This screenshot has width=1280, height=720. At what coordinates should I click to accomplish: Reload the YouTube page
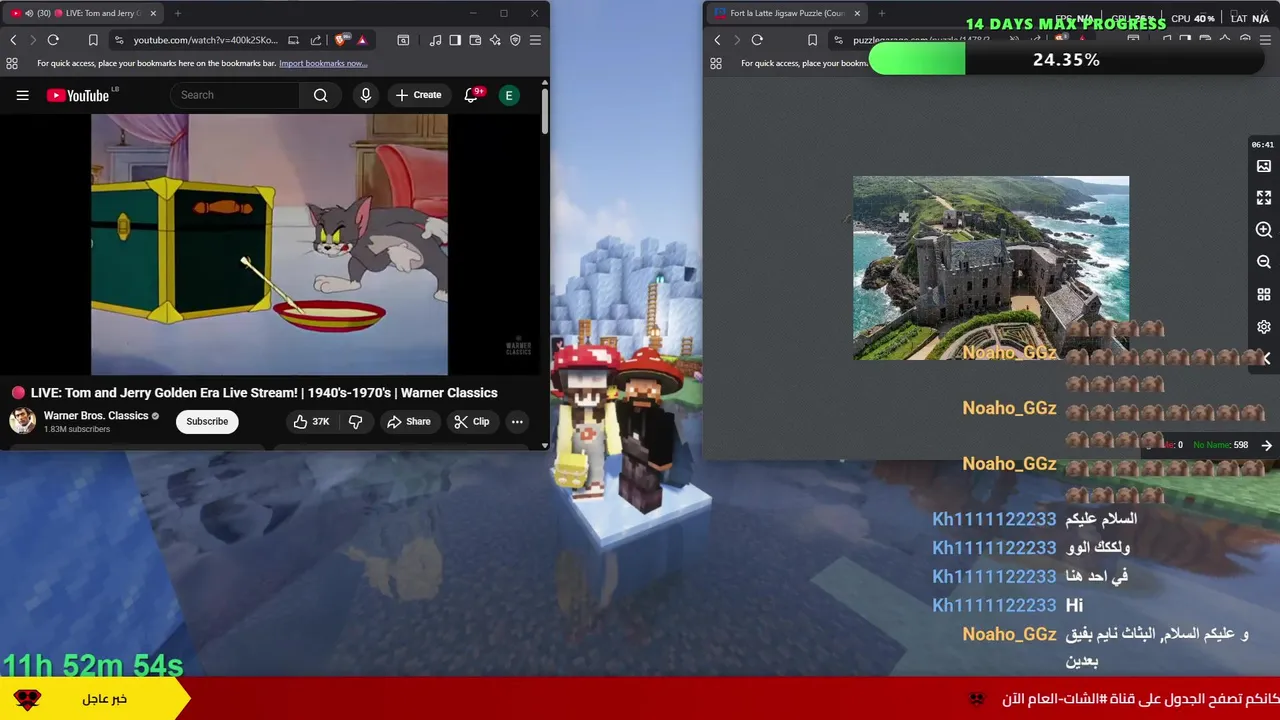[53, 40]
